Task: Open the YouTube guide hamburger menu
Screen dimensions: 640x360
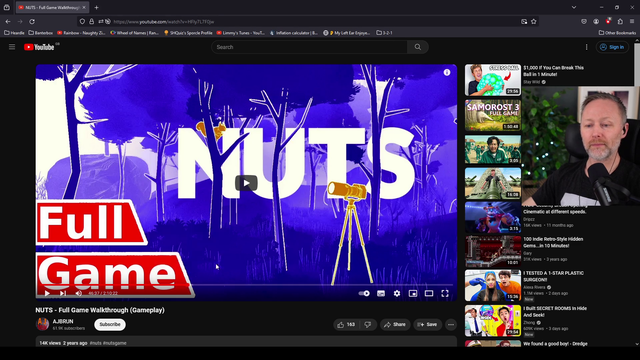Action: [x=12, y=47]
